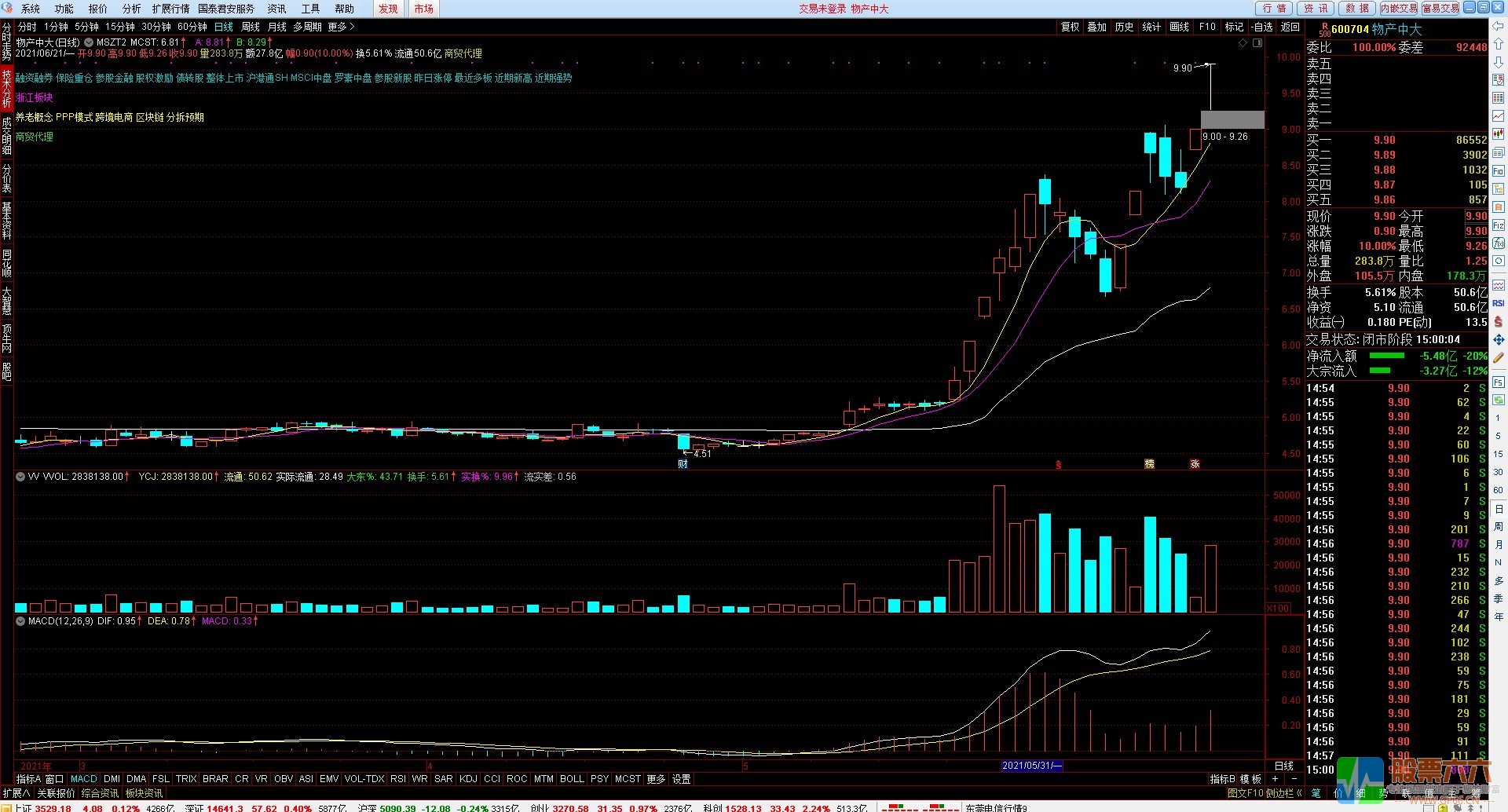1508x812 pixels.
Task: Collapse the 扩展 panel at bottom left
Action: point(16,793)
